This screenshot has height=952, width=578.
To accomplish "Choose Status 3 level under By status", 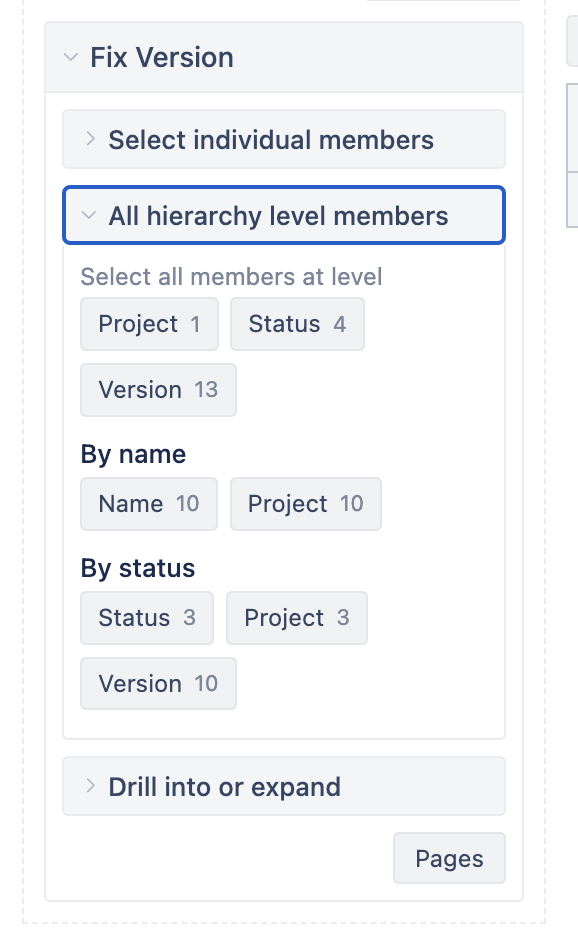I will click(147, 618).
